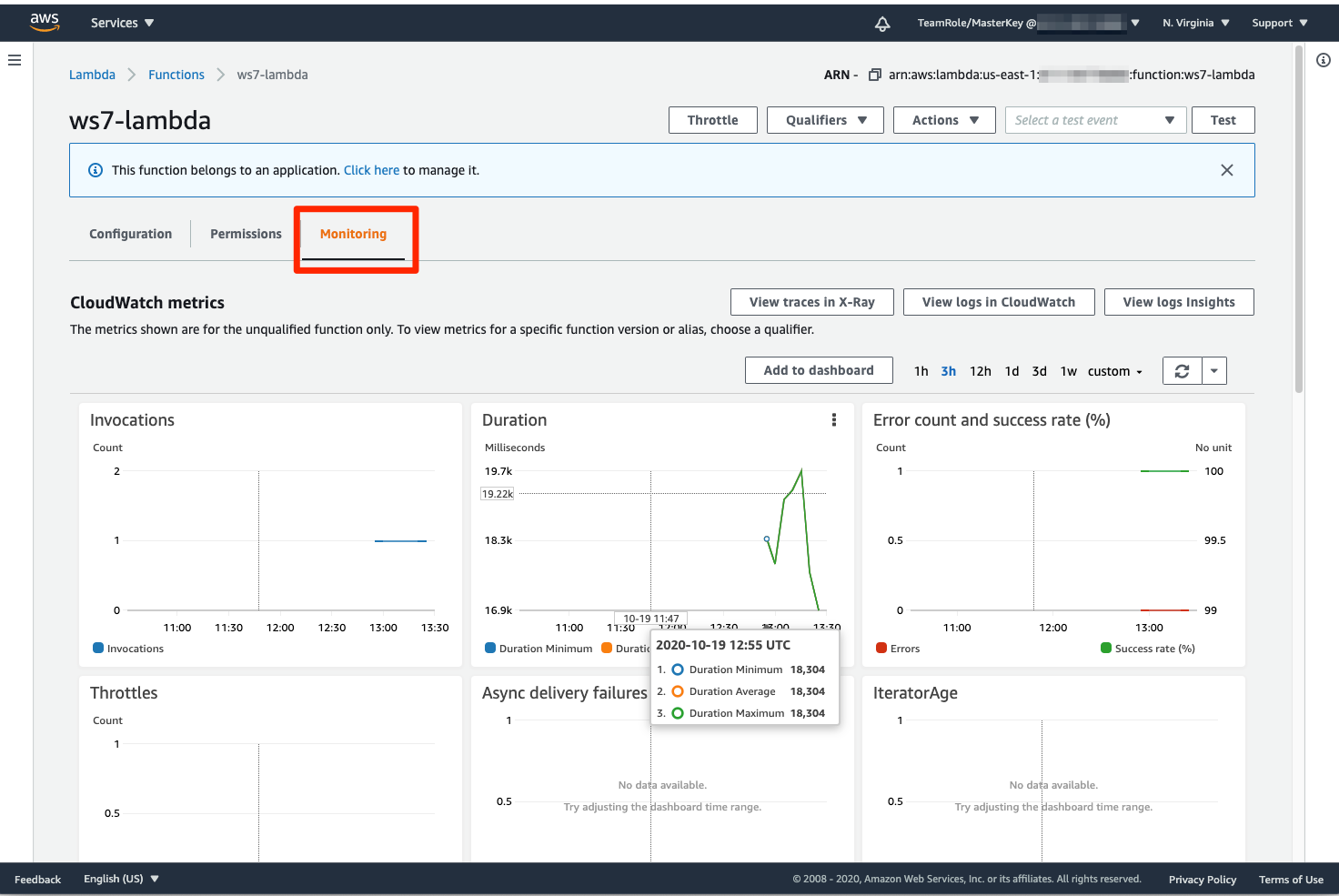Go to Functions breadcrumb link

coord(176,75)
